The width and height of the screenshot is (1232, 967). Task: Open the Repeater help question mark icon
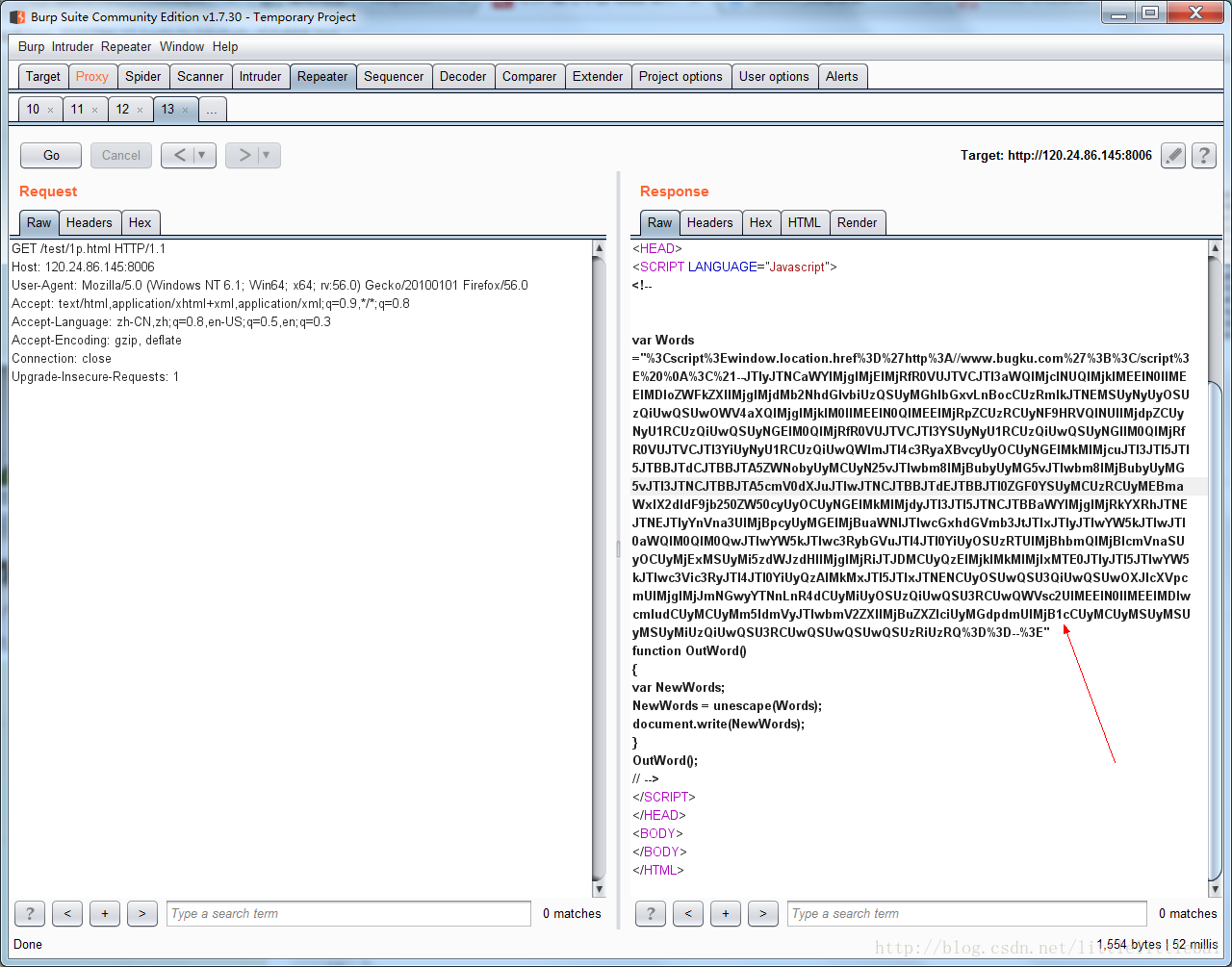1204,155
